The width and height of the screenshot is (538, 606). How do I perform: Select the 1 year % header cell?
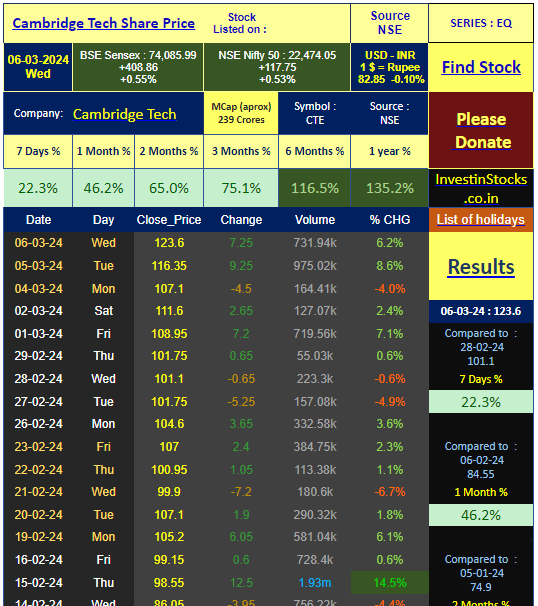tap(390, 152)
